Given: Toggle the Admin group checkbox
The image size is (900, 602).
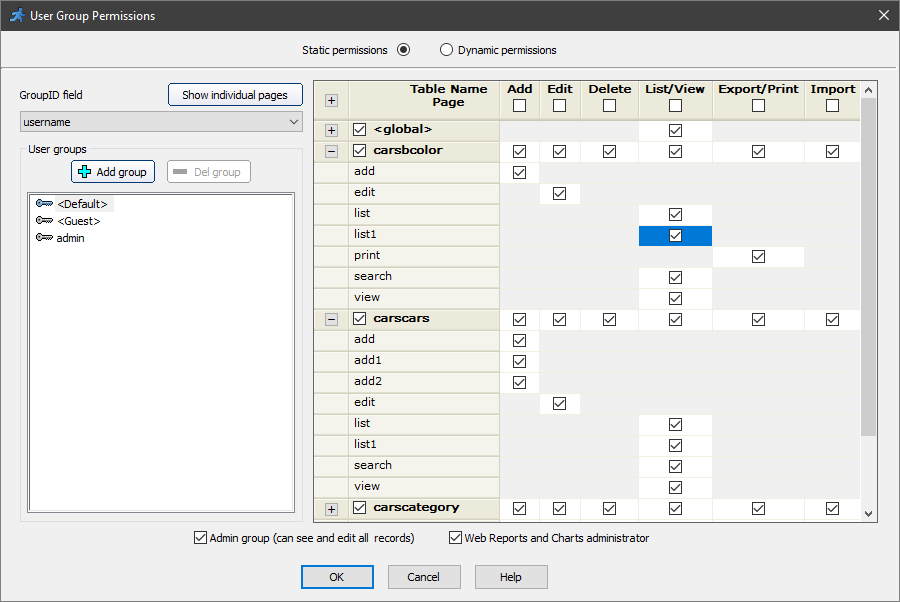Looking at the screenshot, I should coord(200,538).
